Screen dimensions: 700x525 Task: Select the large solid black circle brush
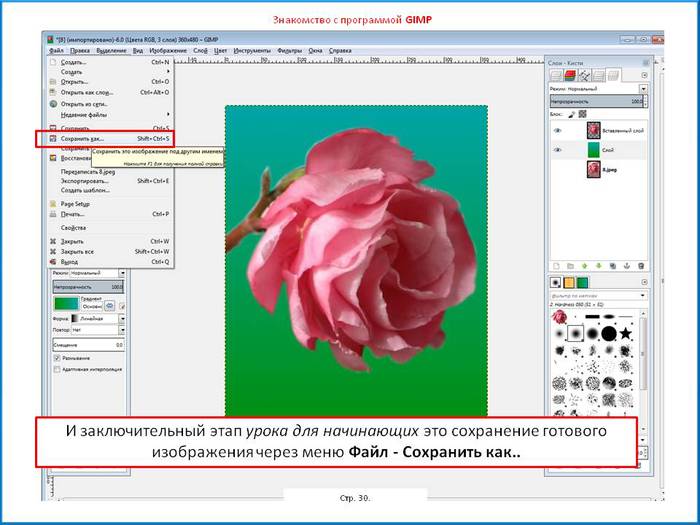click(x=609, y=333)
